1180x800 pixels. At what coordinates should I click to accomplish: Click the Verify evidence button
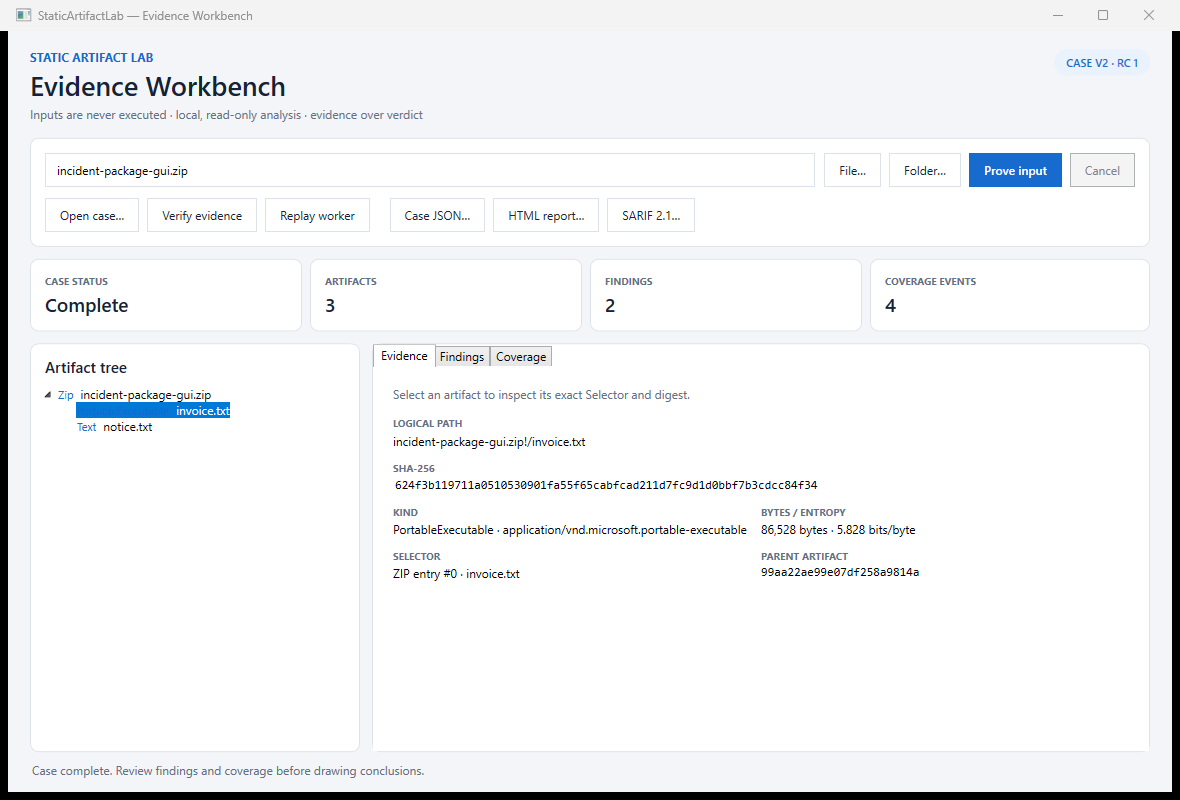202,215
